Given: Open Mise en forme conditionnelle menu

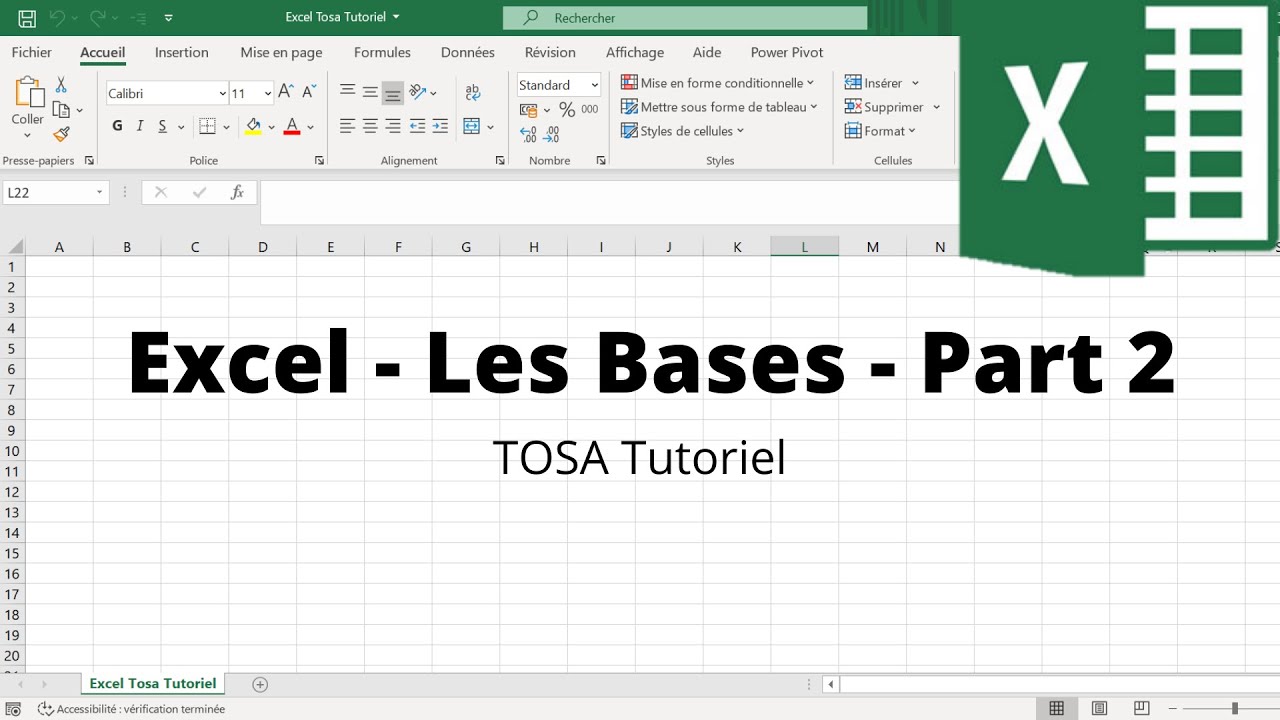Looking at the screenshot, I should coord(718,83).
